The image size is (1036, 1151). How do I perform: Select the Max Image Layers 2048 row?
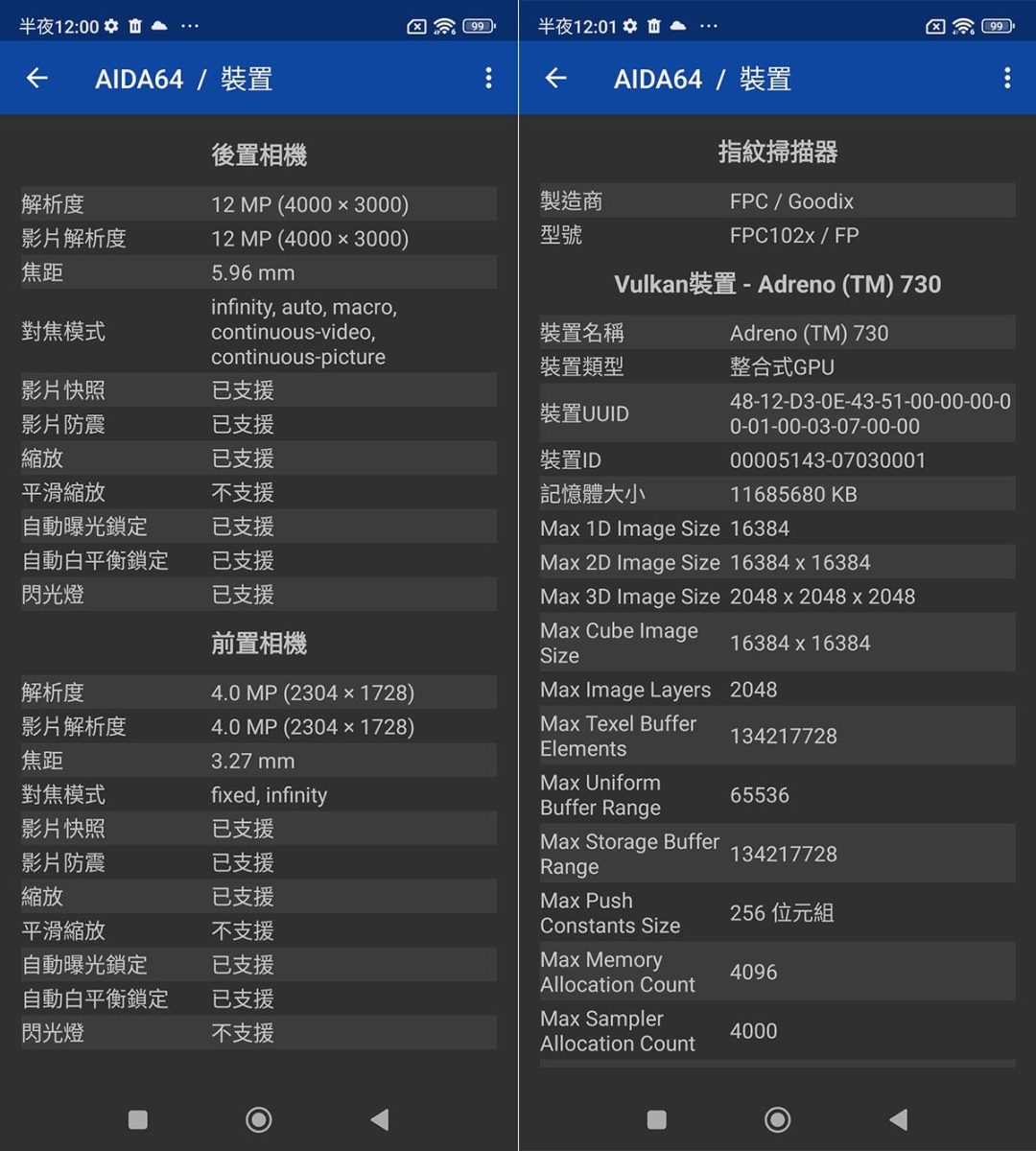778,690
